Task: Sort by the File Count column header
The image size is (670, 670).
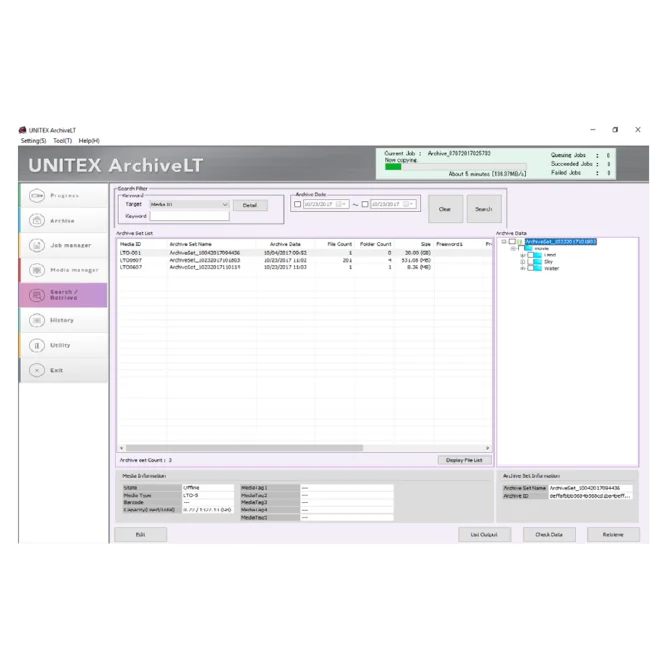Action: pos(334,244)
